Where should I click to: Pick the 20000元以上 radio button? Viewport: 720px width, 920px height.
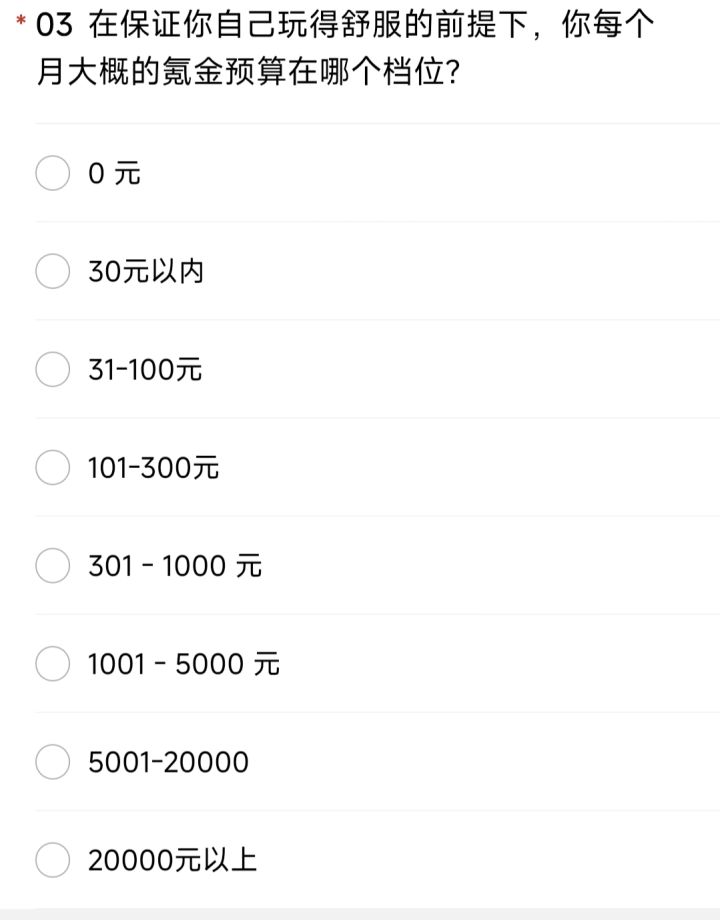[x=52, y=860]
